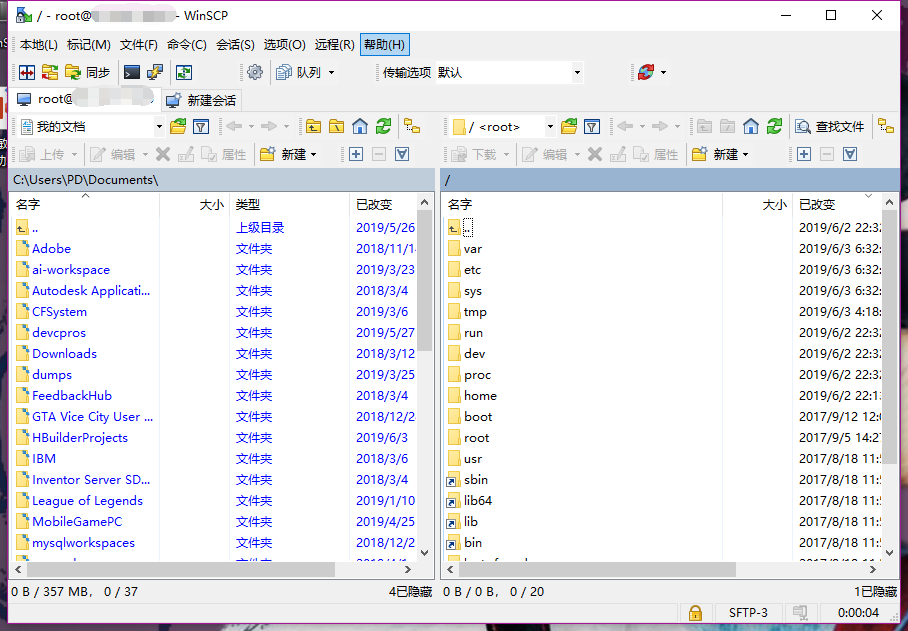
Task: Click the local 新建 button
Action: point(288,155)
